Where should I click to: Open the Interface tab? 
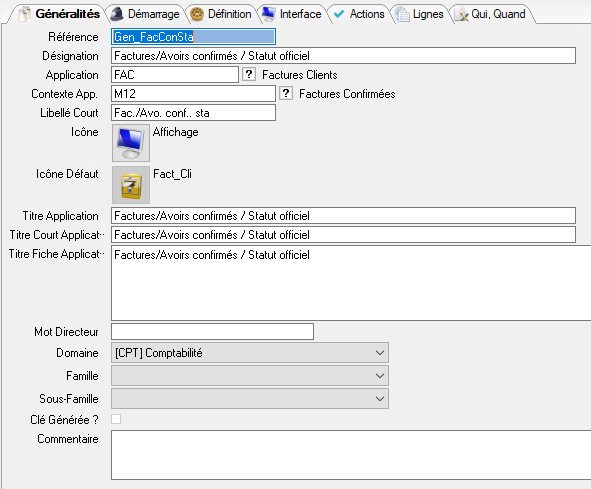point(292,14)
